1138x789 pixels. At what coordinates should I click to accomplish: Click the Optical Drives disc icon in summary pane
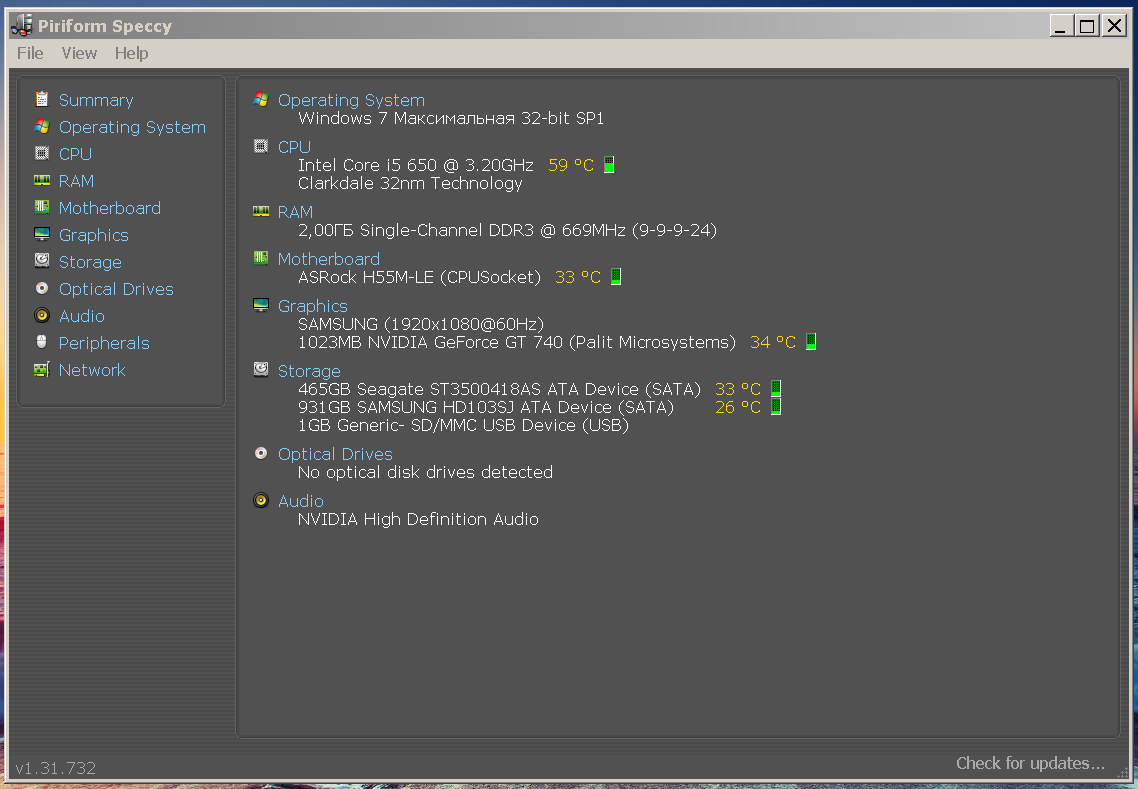pyautogui.click(x=261, y=453)
